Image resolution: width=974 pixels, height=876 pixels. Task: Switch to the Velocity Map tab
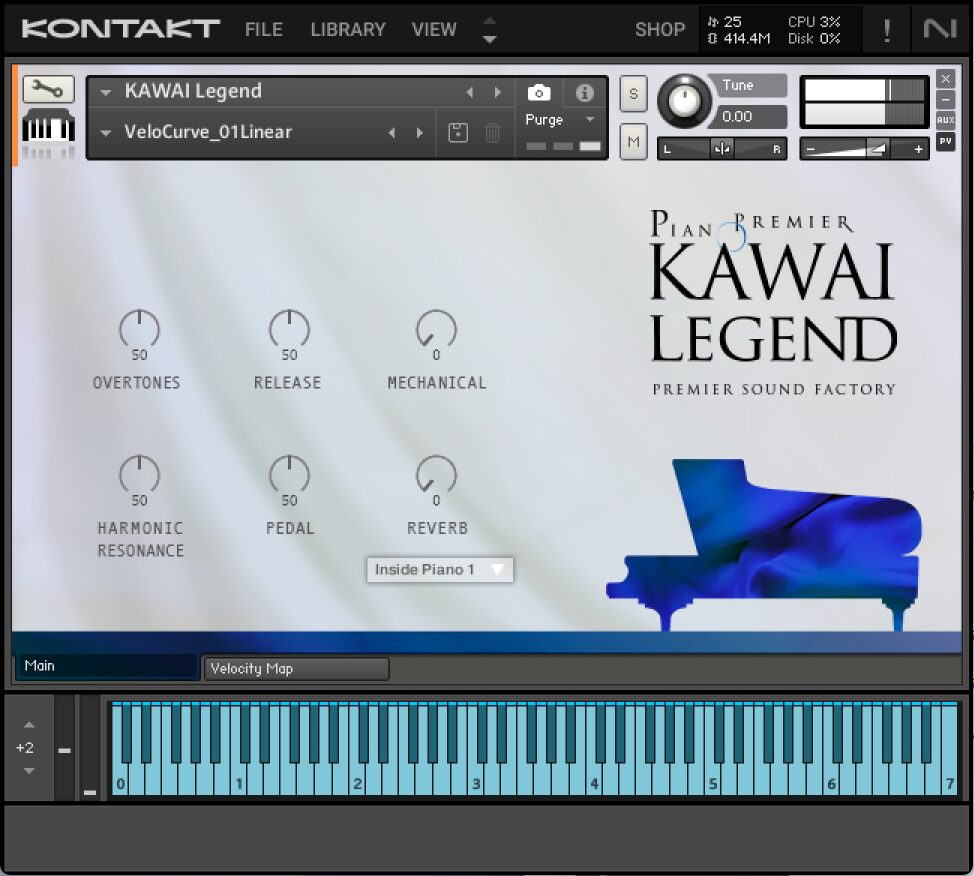[296, 668]
